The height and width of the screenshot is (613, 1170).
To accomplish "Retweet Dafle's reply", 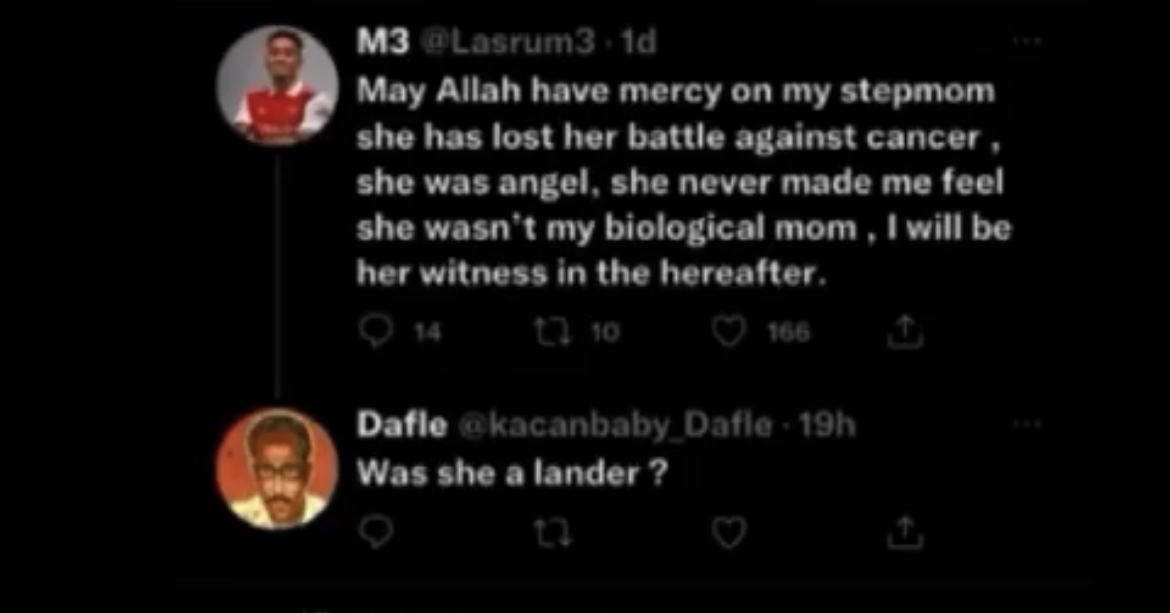I will (553, 532).
